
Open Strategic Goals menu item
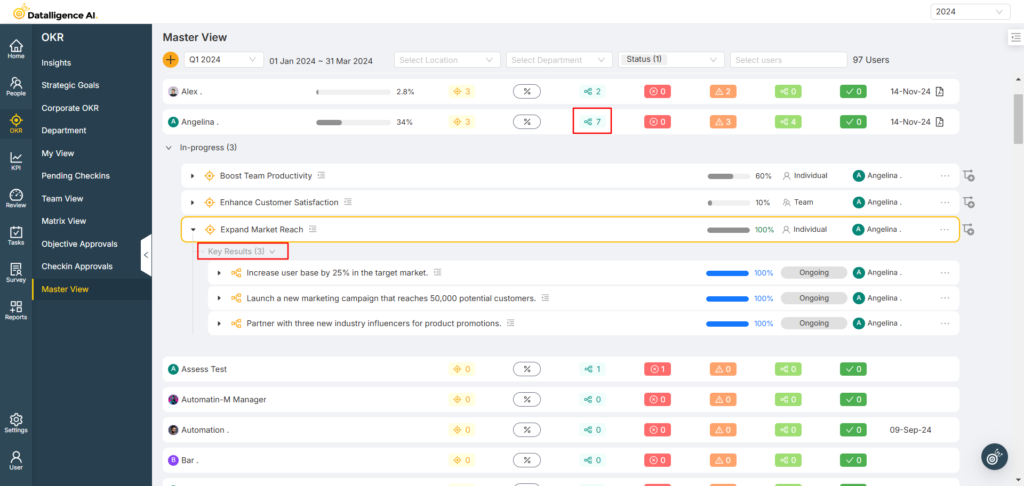coord(71,85)
